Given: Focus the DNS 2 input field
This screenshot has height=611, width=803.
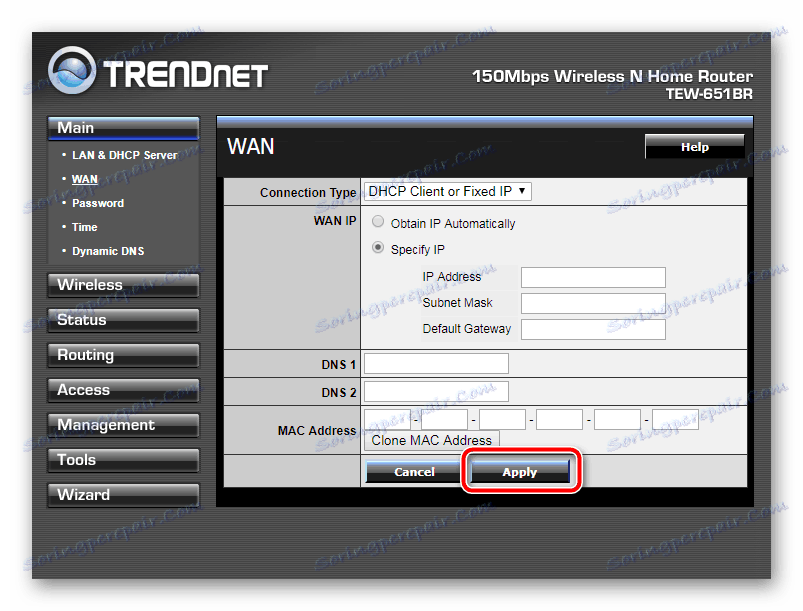Looking at the screenshot, I should point(436,391).
